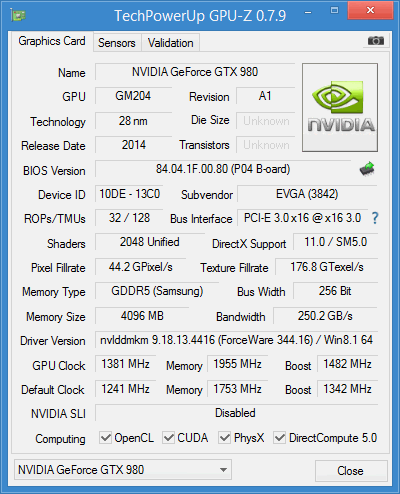Click the Driver Version label
The height and width of the screenshot is (494, 400).
(53, 341)
